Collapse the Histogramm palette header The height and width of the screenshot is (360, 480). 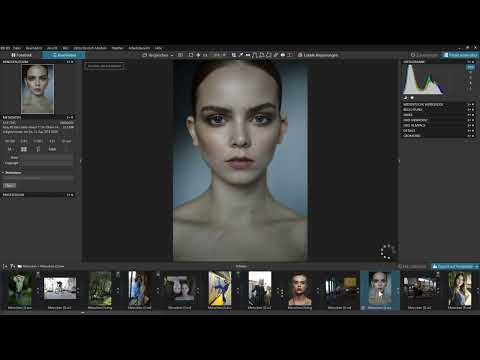(x=438, y=62)
